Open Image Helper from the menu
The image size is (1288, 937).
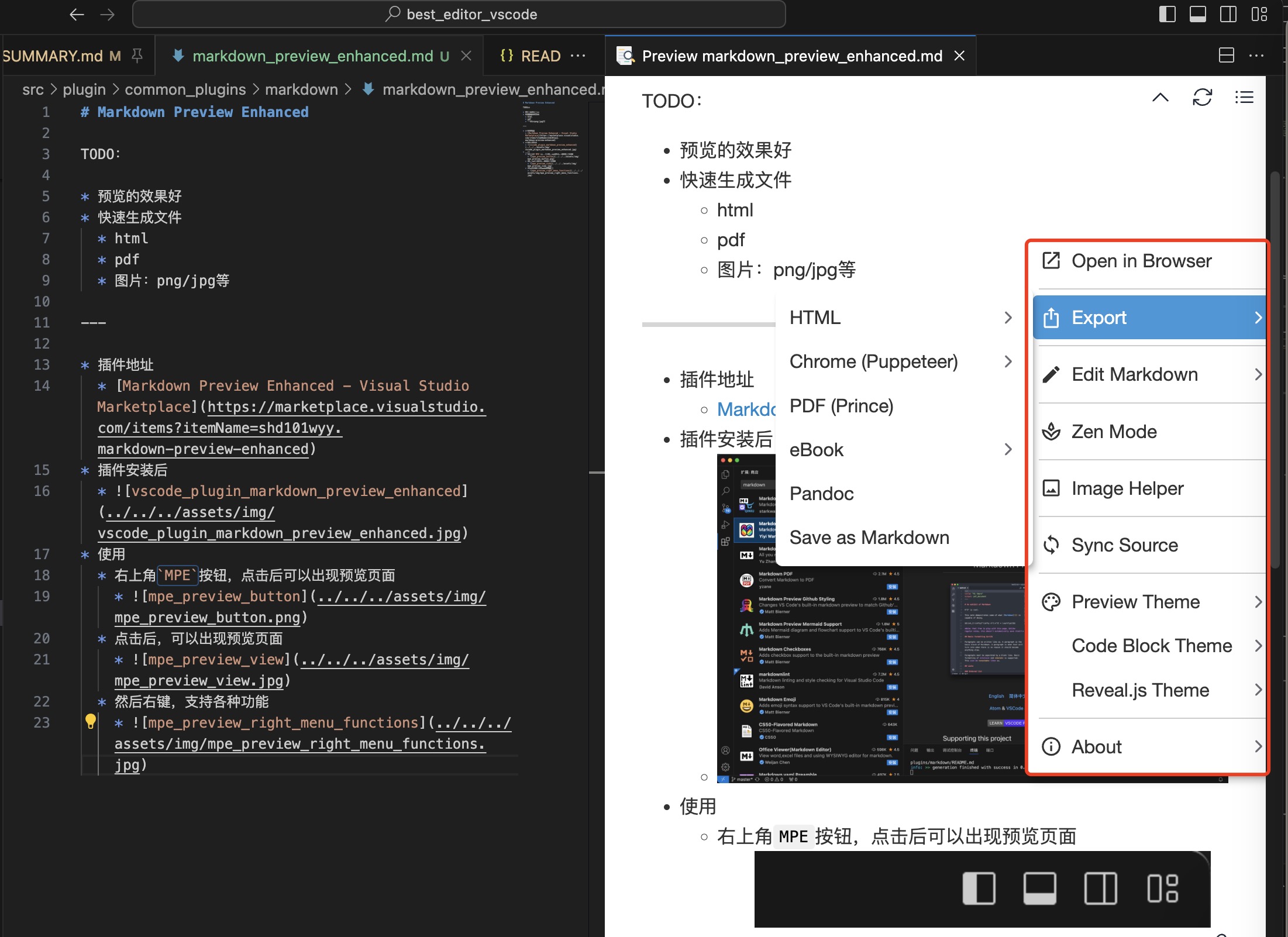[x=1151, y=488]
